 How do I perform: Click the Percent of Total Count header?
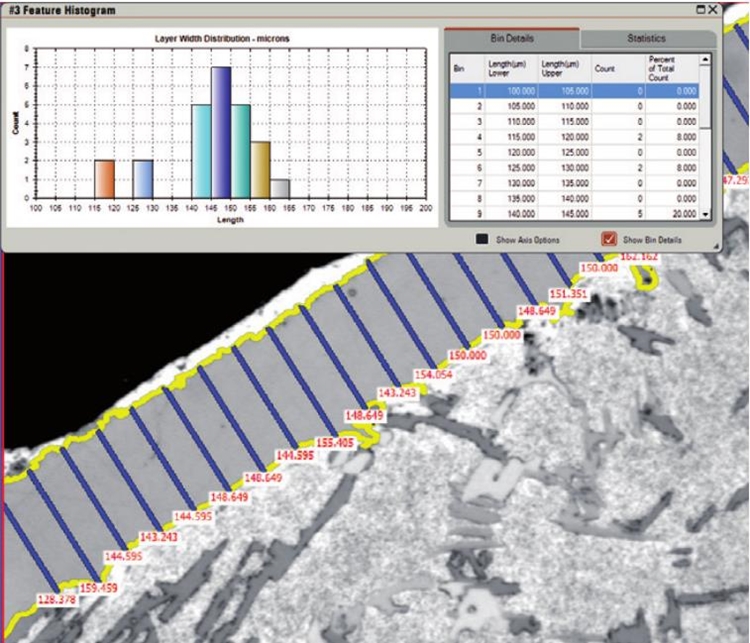(668, 68)
